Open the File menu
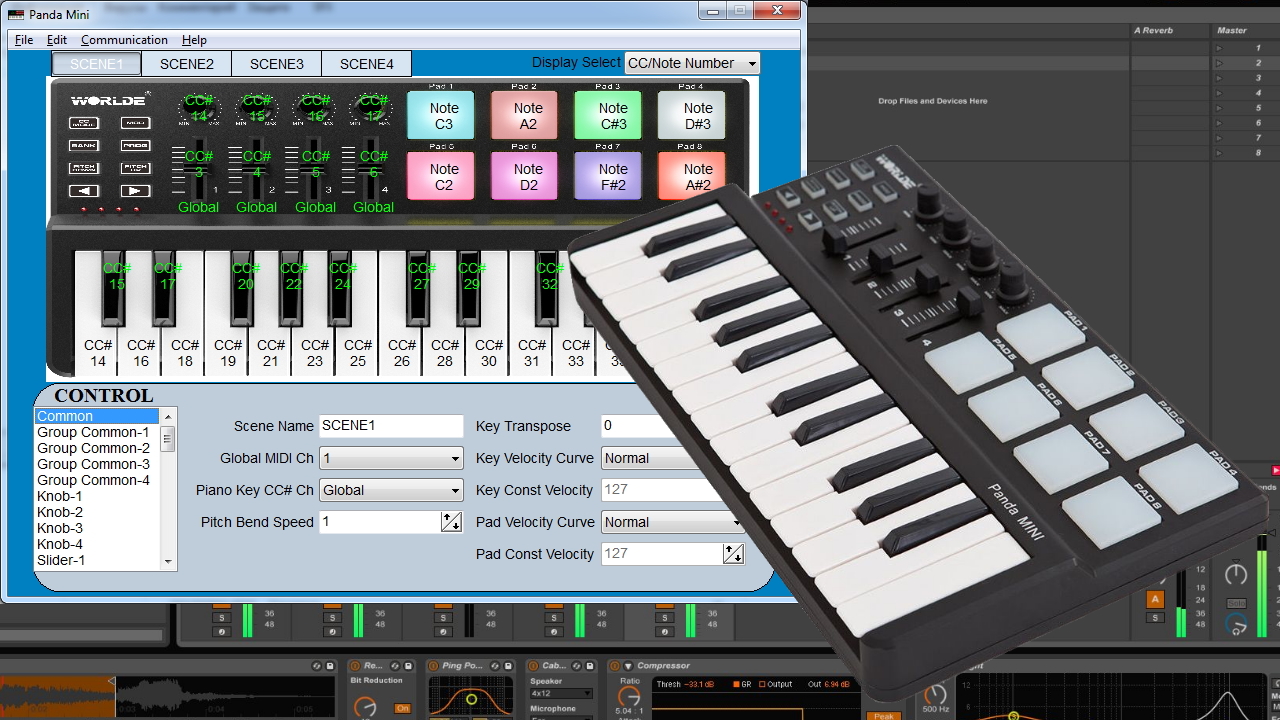The height and width of the screenshot is (720, 1280). (x=24, y=40)
